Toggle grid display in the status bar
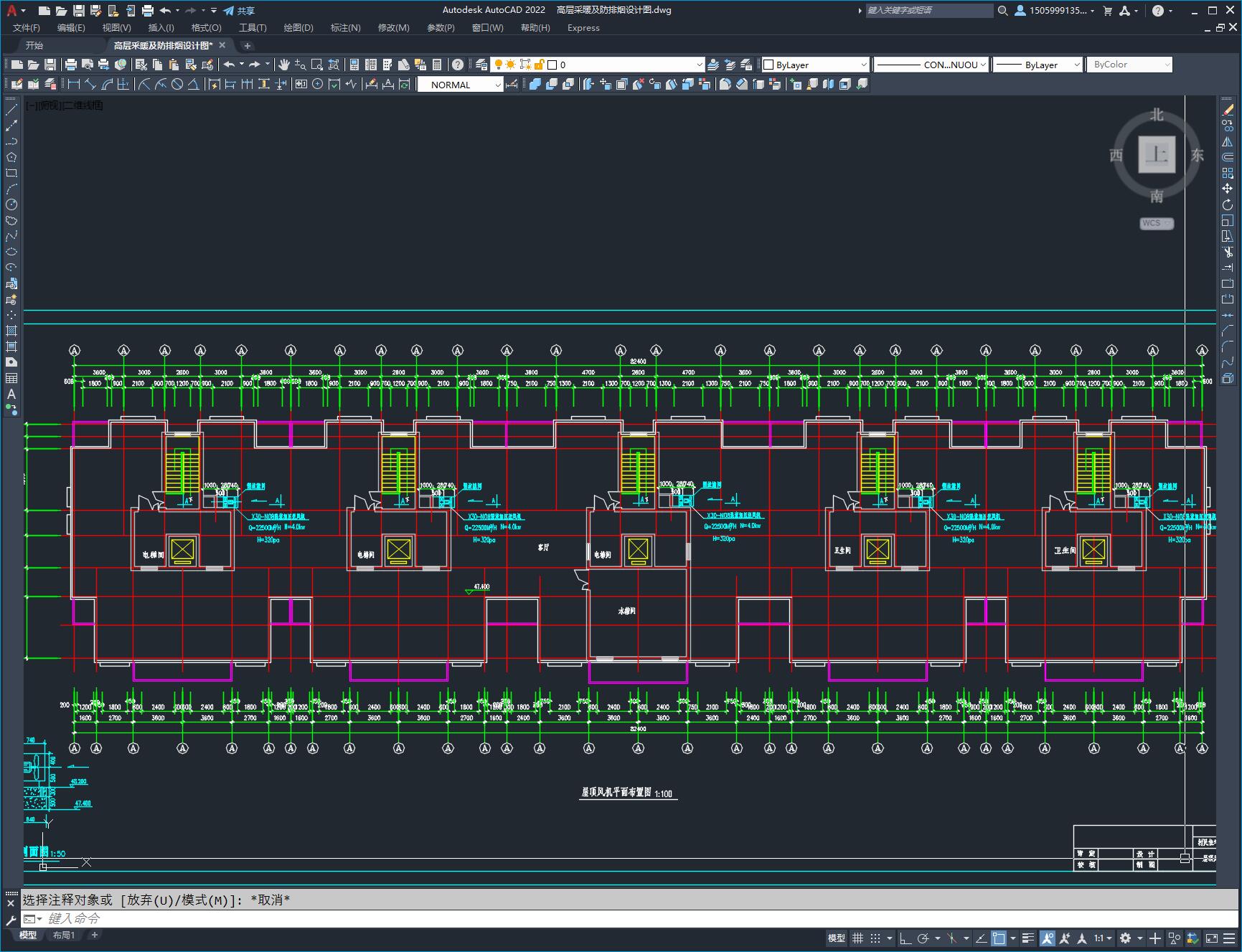 (x=857, y=938)
